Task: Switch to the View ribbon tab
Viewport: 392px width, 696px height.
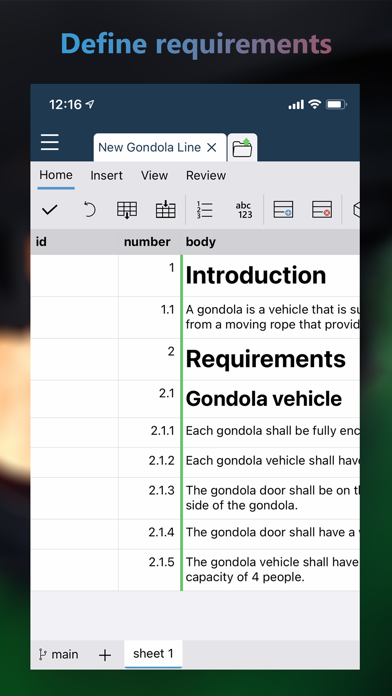Action: click(154, 176)
